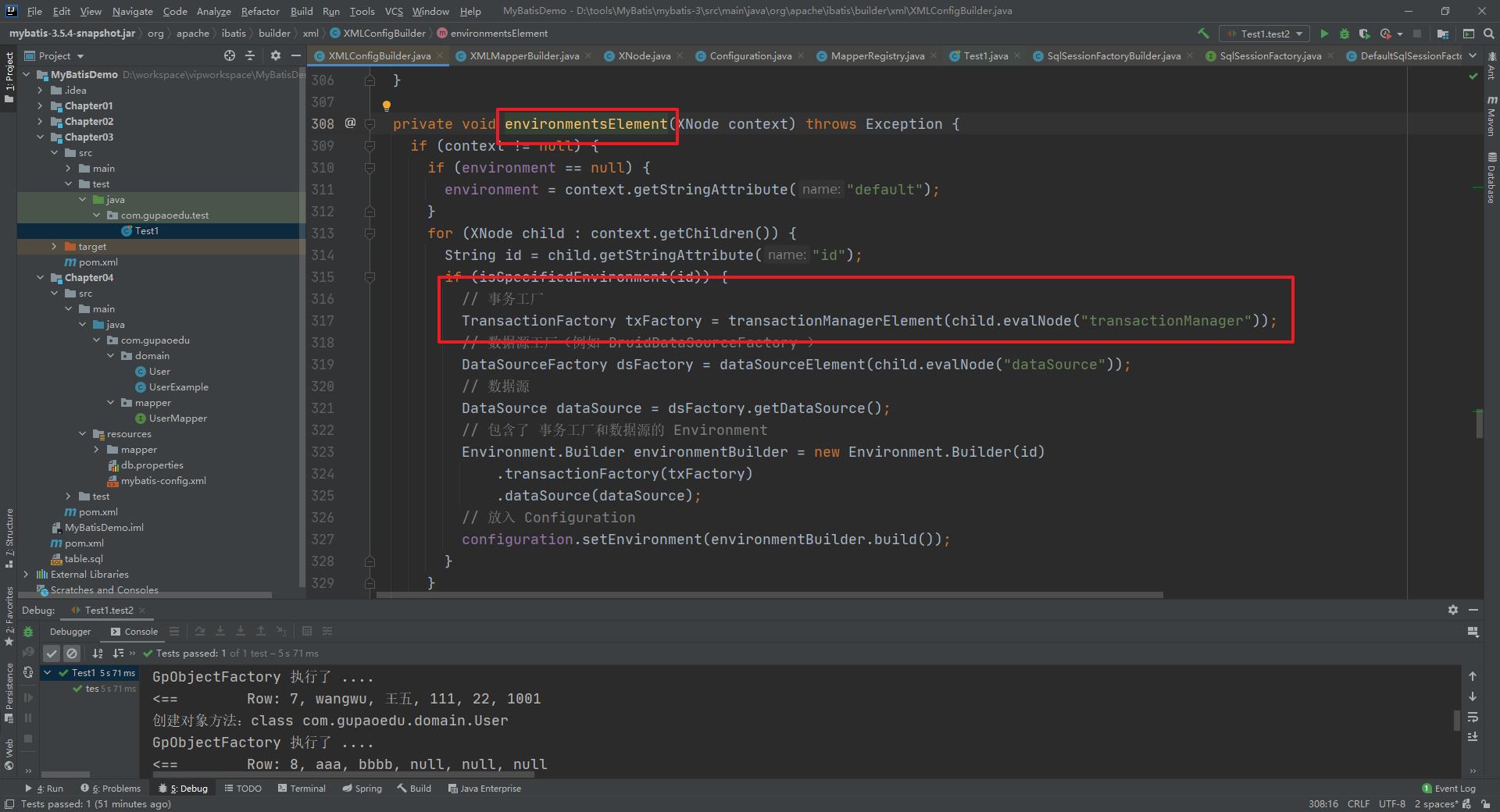This screenshot has height=812, width=1500.
Task: Open the Navigate menu
Action: tap(132, 11)
